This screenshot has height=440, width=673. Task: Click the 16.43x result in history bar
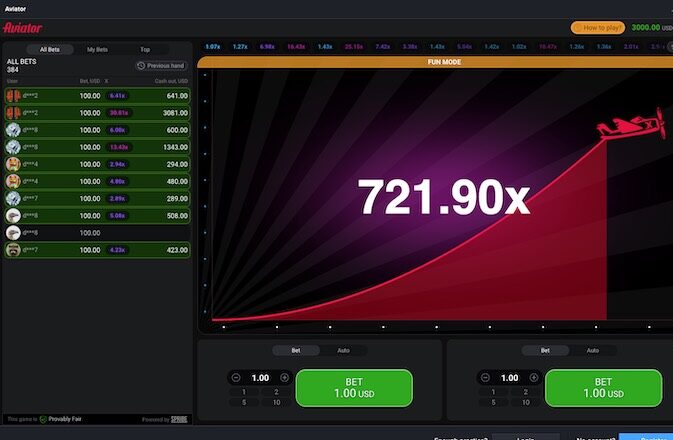point(296,46)
